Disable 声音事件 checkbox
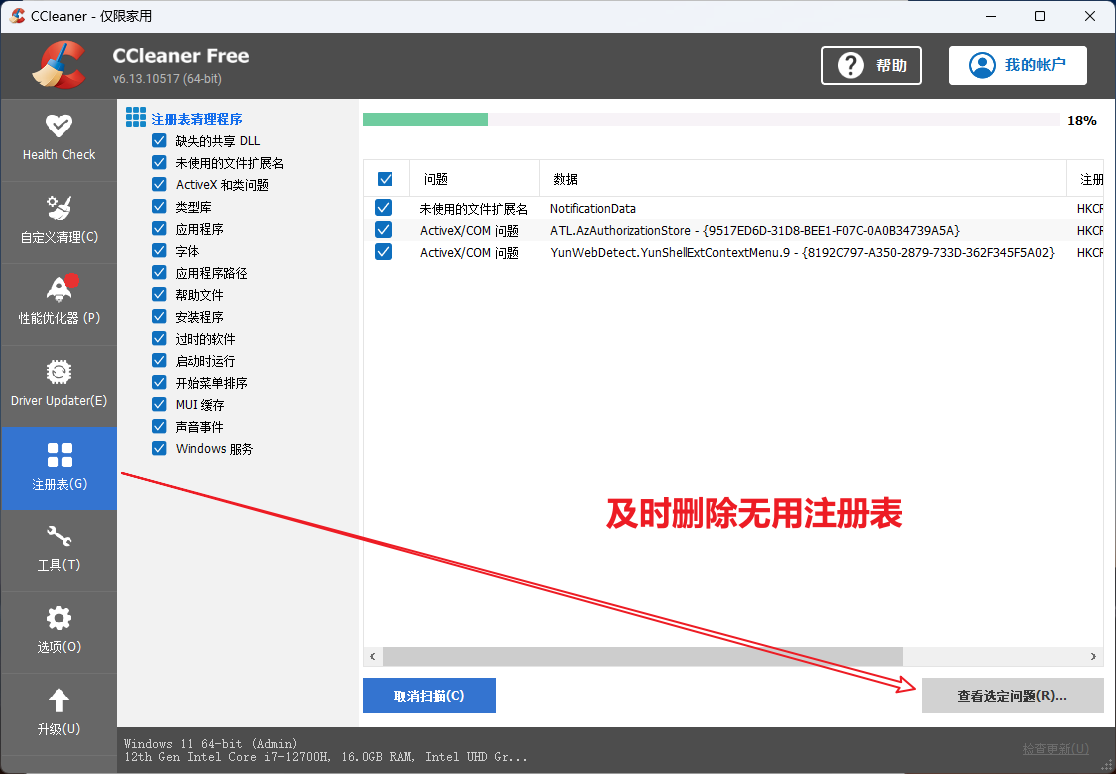 [159, 426]
